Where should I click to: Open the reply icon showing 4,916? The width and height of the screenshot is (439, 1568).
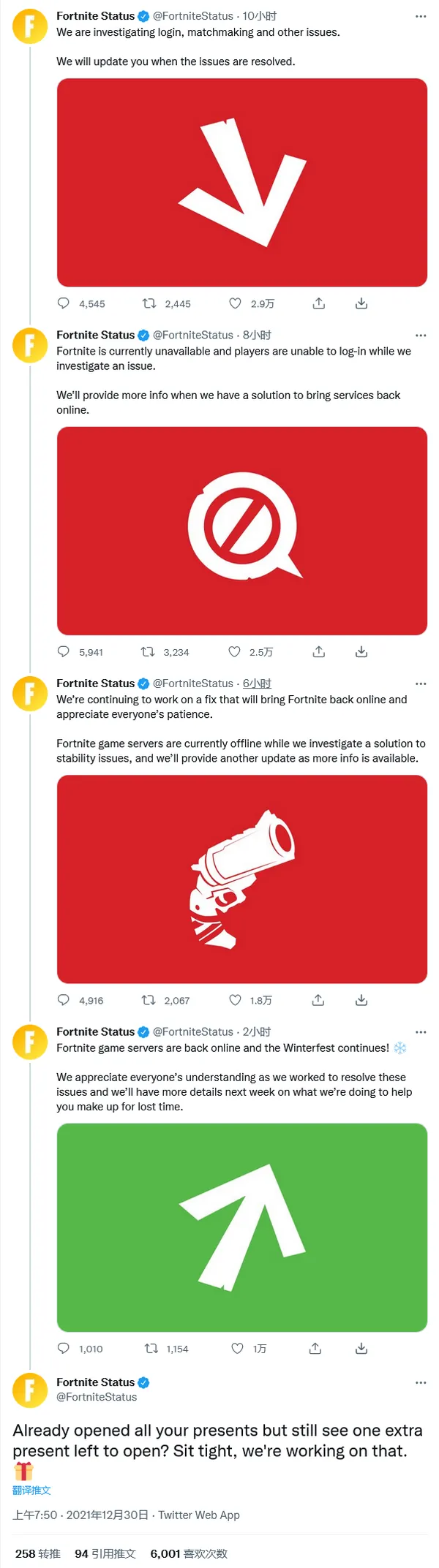pyautogui.click(x=65, y=1000)
